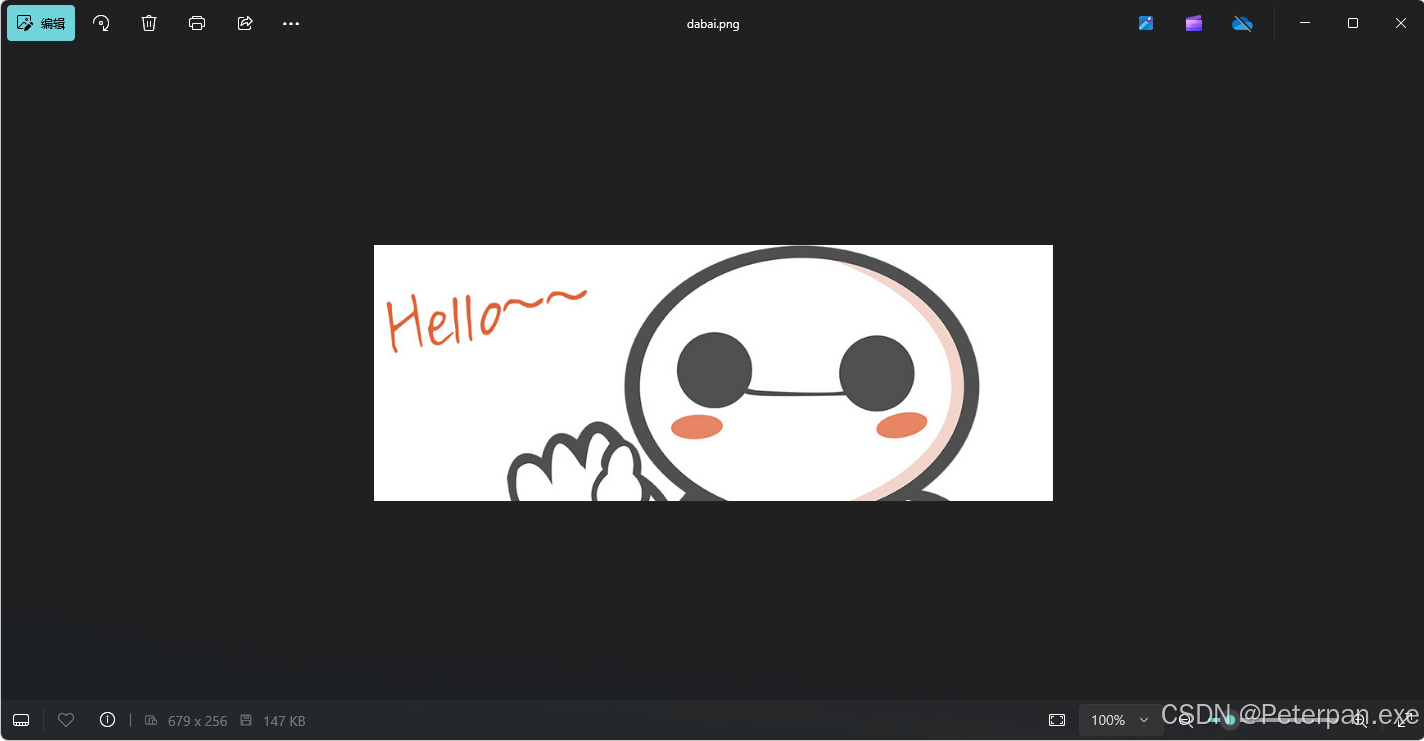Click the 147 KB file size text

[x=284, y=721]
